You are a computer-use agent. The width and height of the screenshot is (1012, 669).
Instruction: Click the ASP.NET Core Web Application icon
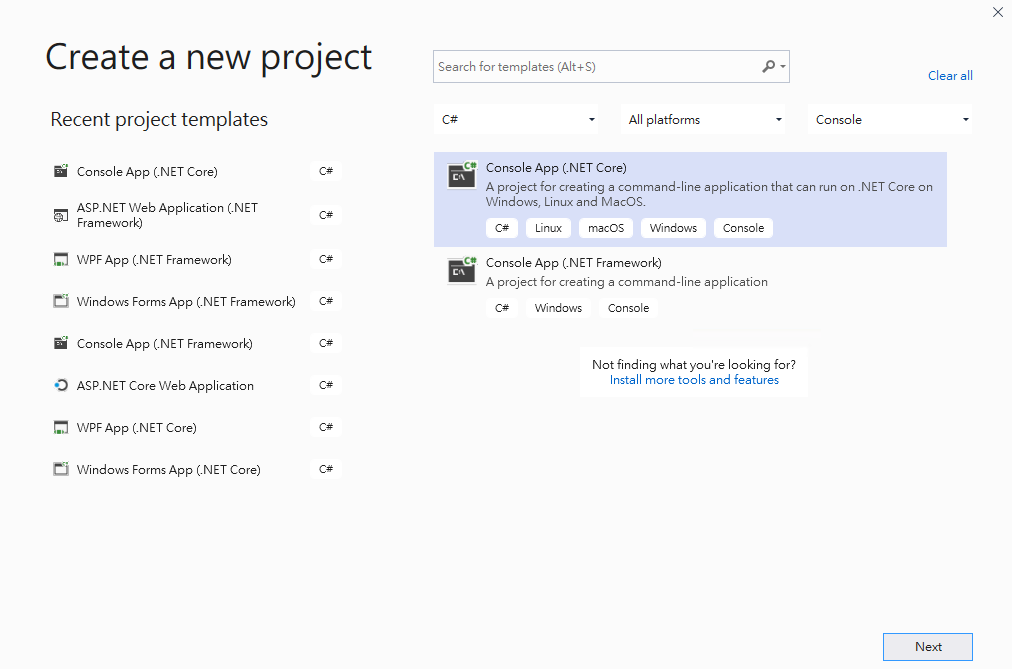coord(61,385)
